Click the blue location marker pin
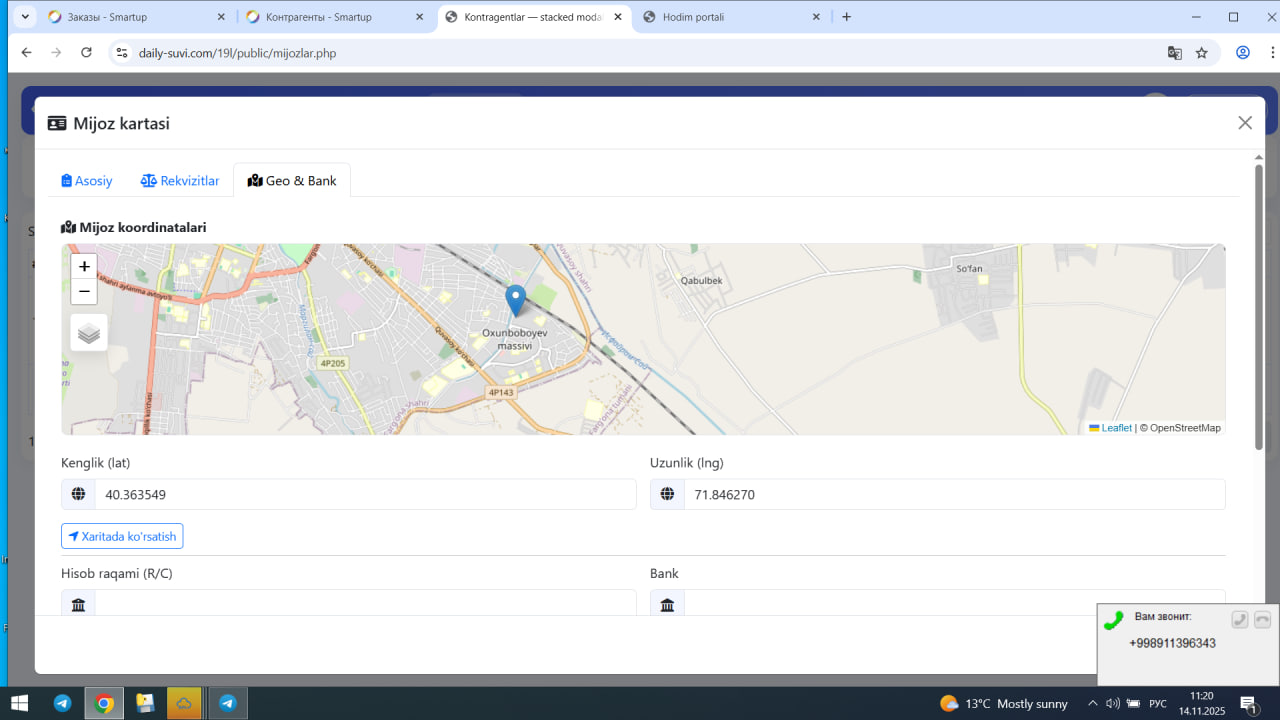Image resolution: width=1280 pixels, height=720 pixels. [515, 300]
